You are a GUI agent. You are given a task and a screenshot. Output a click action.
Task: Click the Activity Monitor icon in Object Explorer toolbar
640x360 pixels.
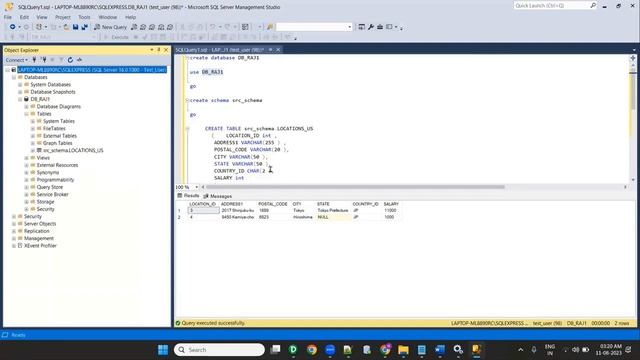[79, 60]
